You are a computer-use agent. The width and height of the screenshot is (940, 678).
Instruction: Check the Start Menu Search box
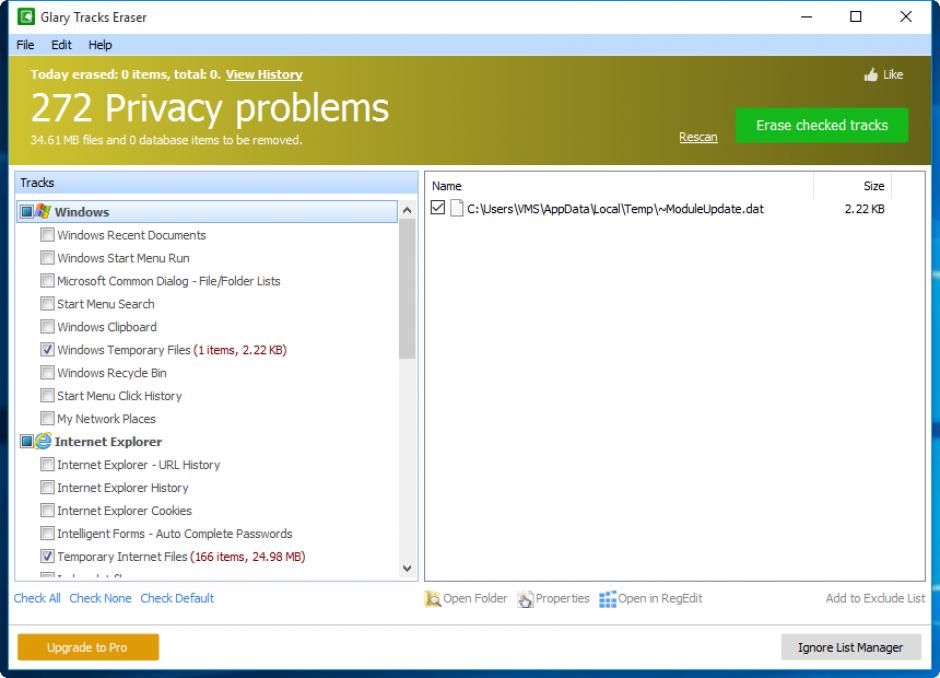tap(47, 303)
